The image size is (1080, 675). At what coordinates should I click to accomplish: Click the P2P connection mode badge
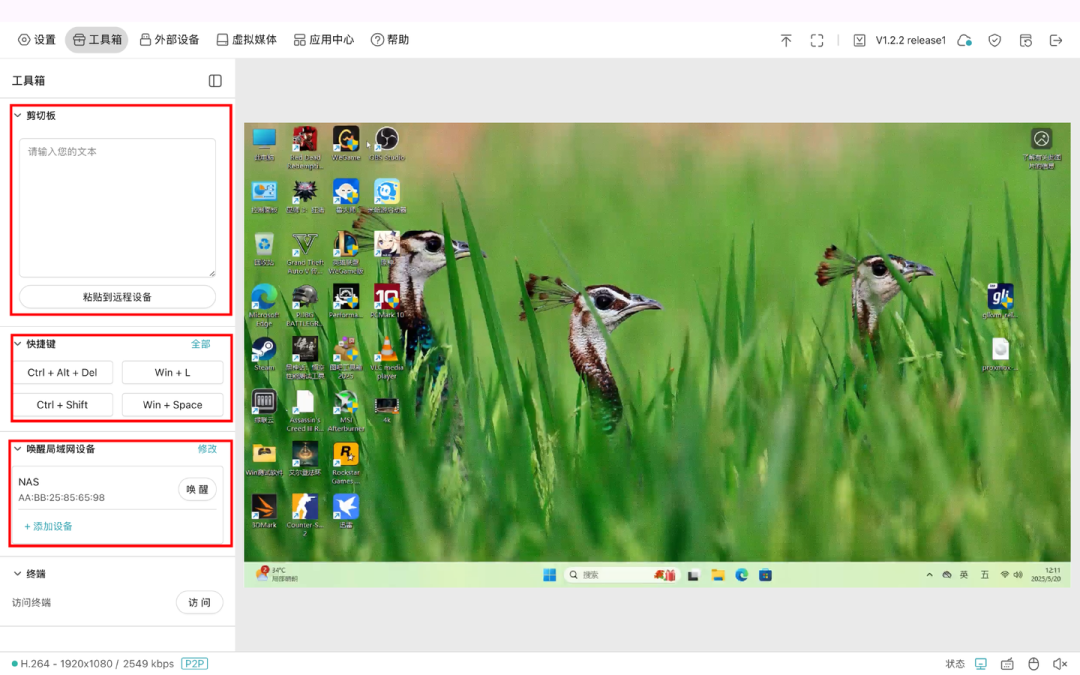tap(194, 663)
